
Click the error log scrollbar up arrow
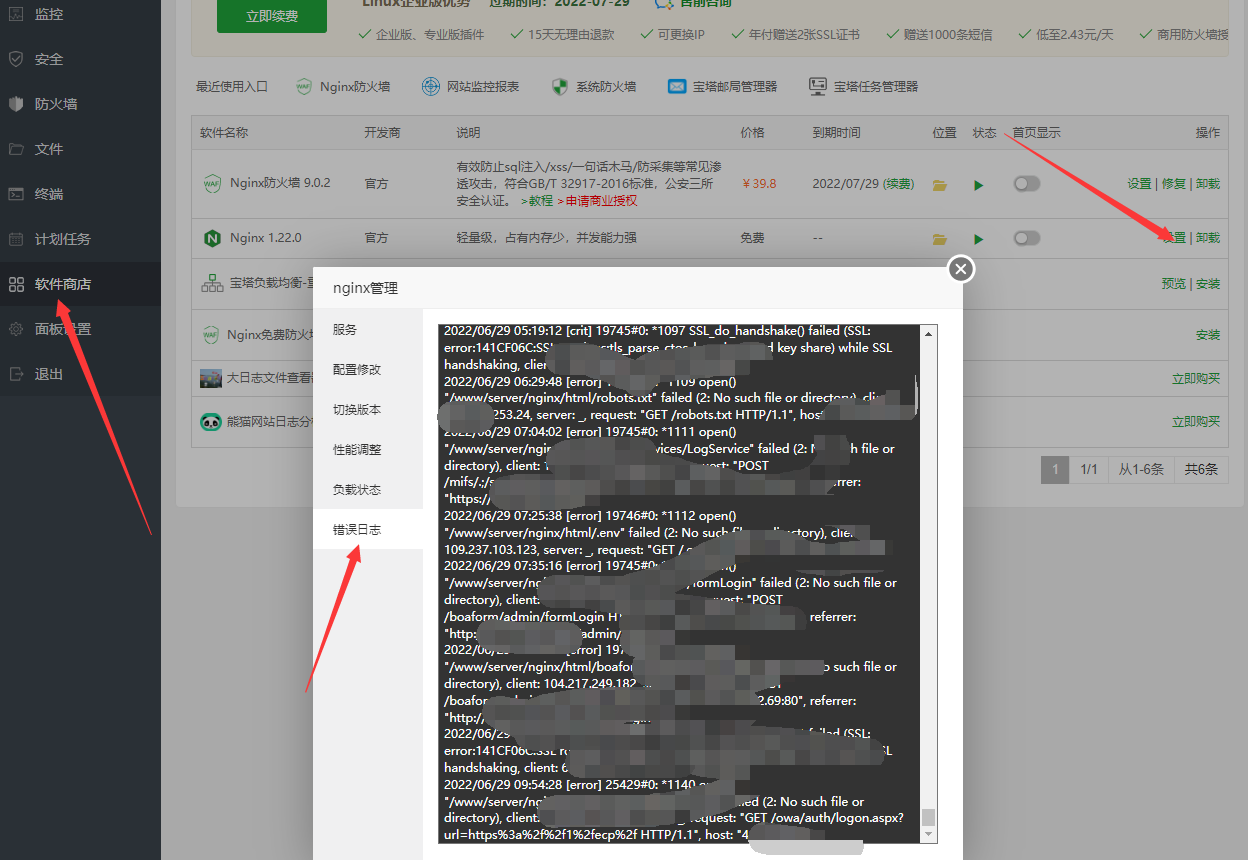(929, 334)
